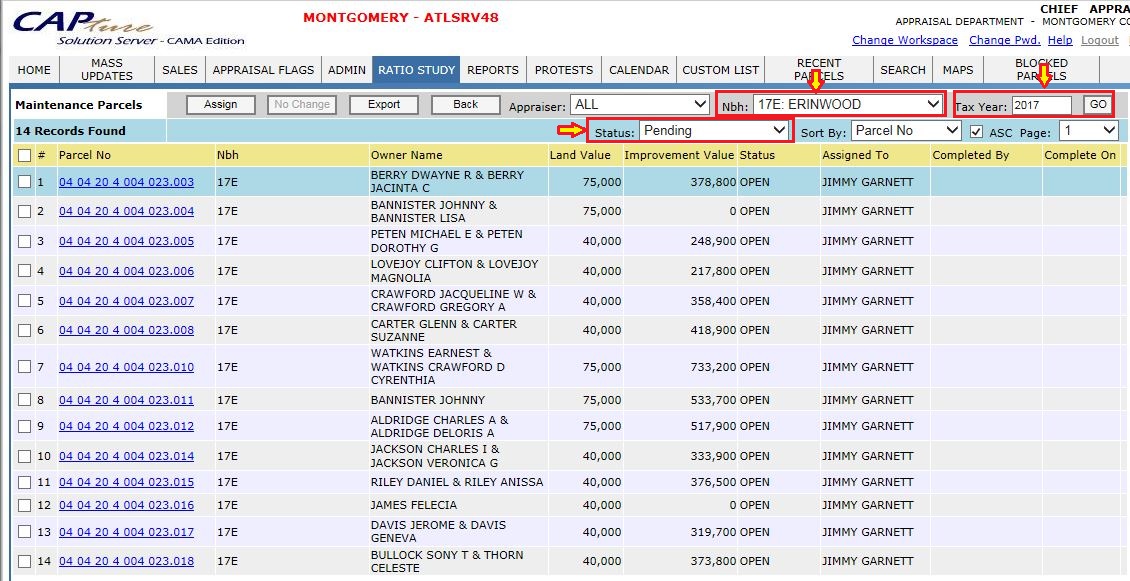Expand the Nbh neighborhood dropdown
This screenshot has width=1130, height=581.
846,104
